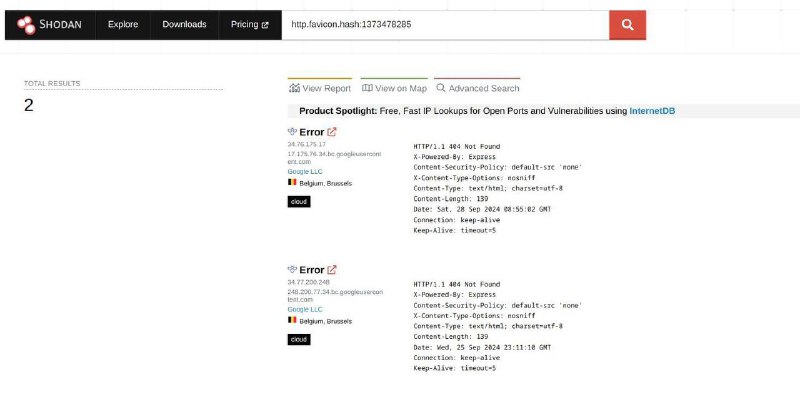
Task: Click hostname 248.200.77.34.bc.googleusercontent.com
Action: click(x=335, y=295)
